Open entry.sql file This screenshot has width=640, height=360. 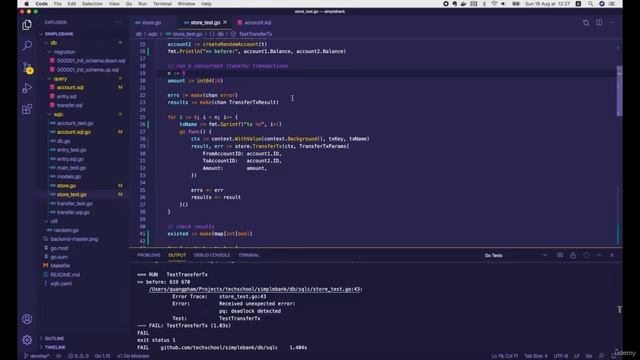67,96
